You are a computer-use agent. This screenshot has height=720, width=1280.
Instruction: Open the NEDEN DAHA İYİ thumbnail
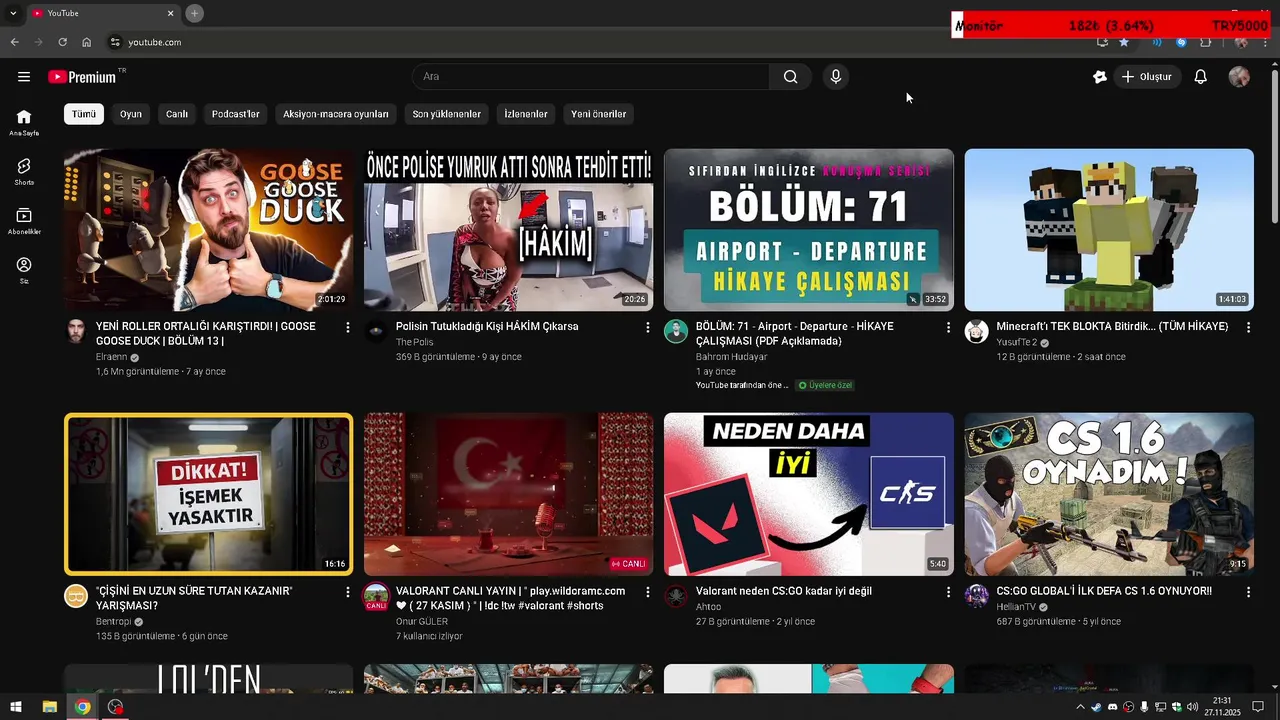click(809, 494)
